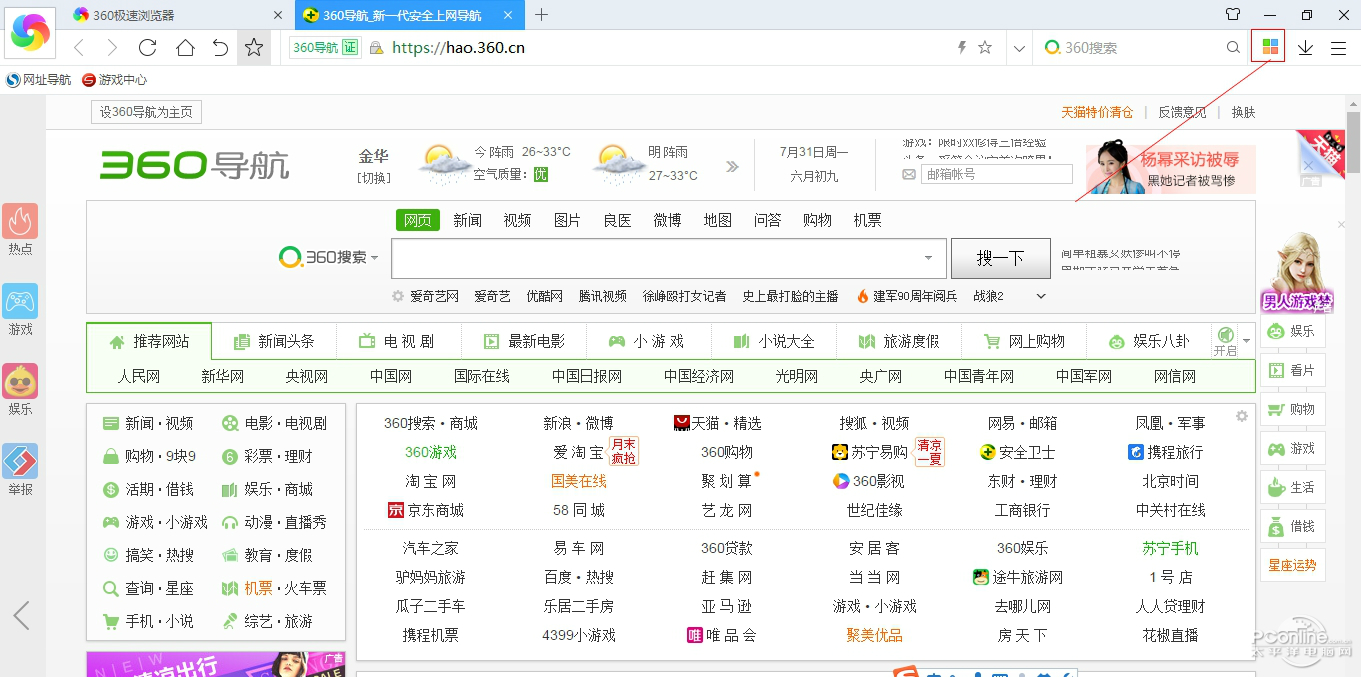Click search magnifier in 360搜索 box

(x=1233, y=48)
